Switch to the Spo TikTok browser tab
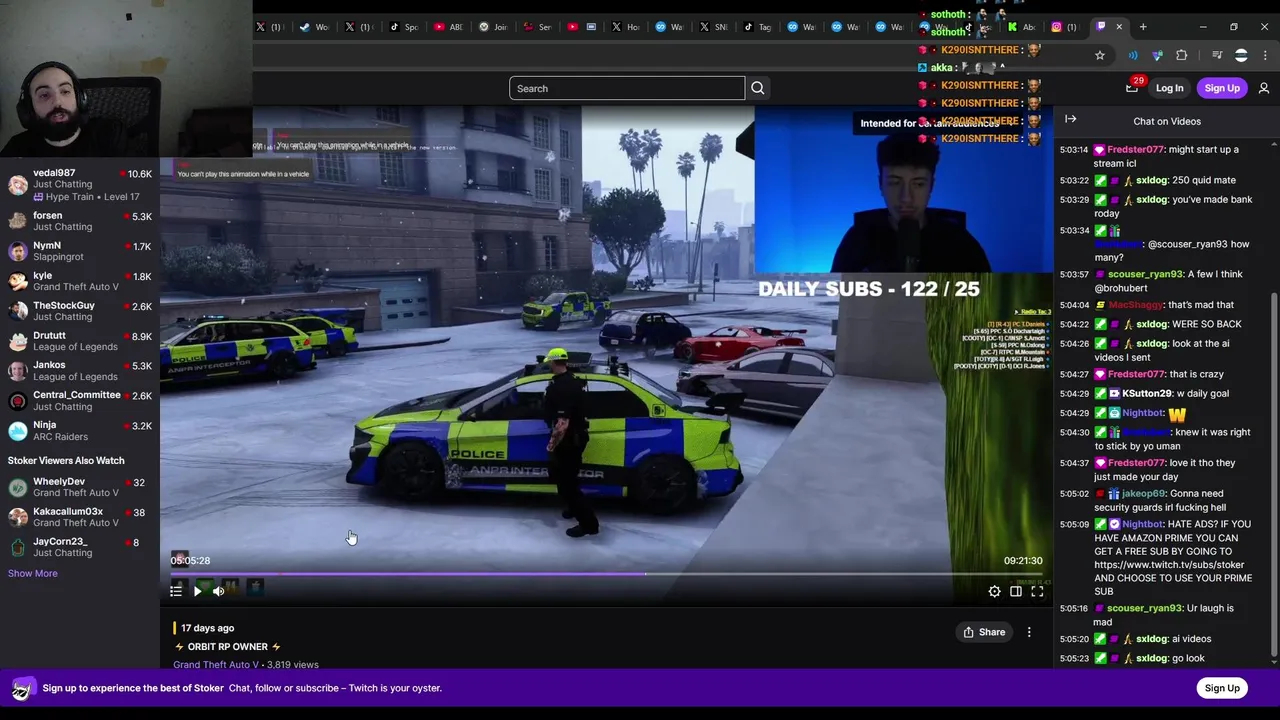The image size is (1280, 720). pos(404,27)
